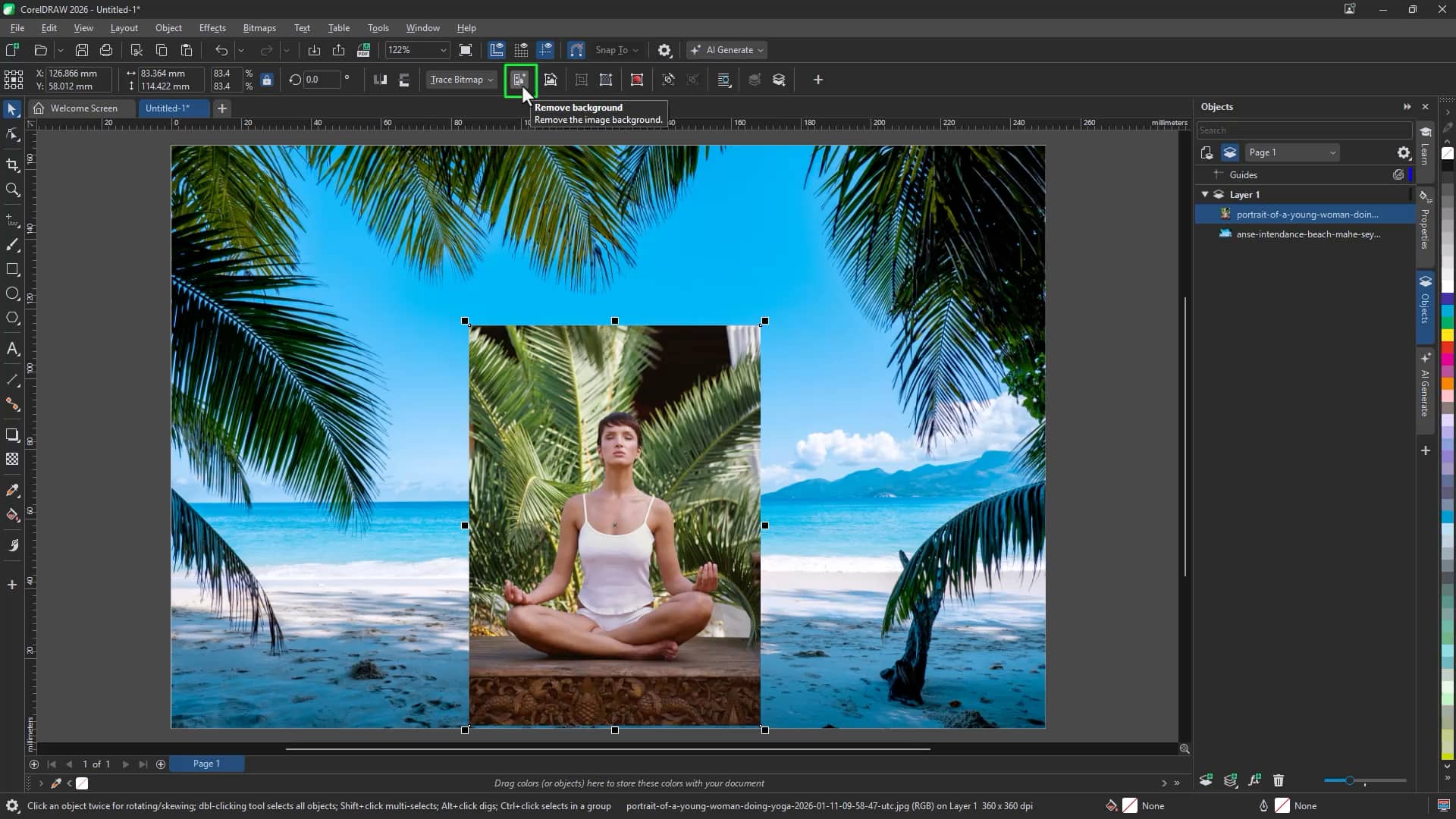Screen dimensions: 1456x819
Task: Open the Snap To dropdown
Action: point(616,50)
